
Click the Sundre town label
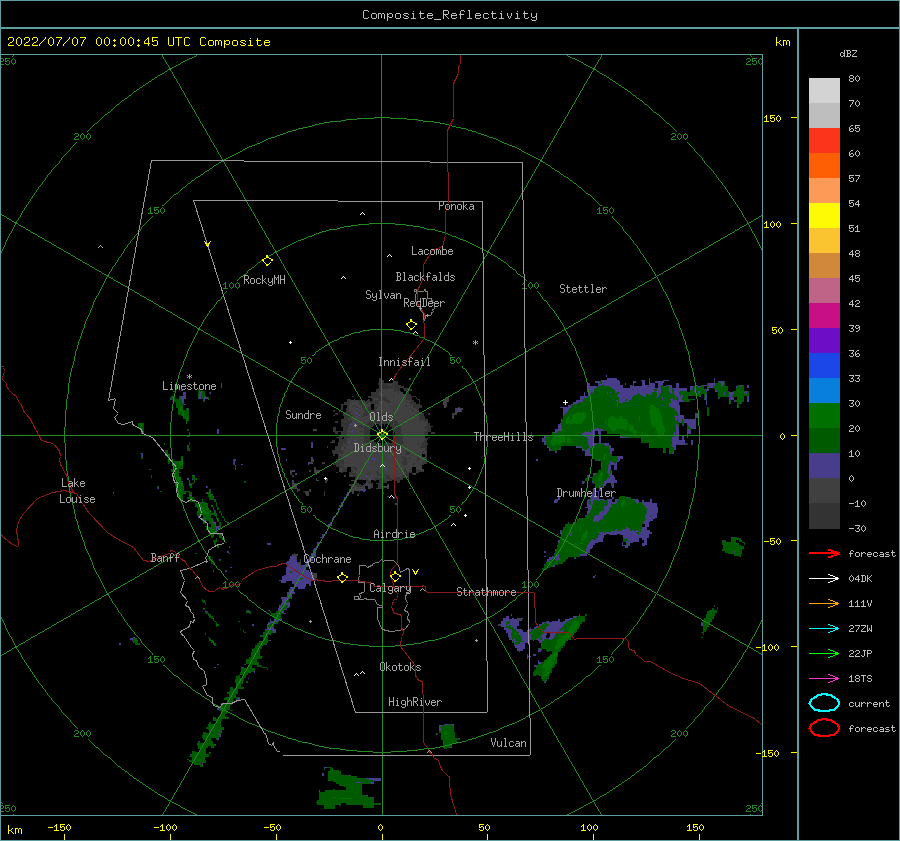tap(303, 414)
